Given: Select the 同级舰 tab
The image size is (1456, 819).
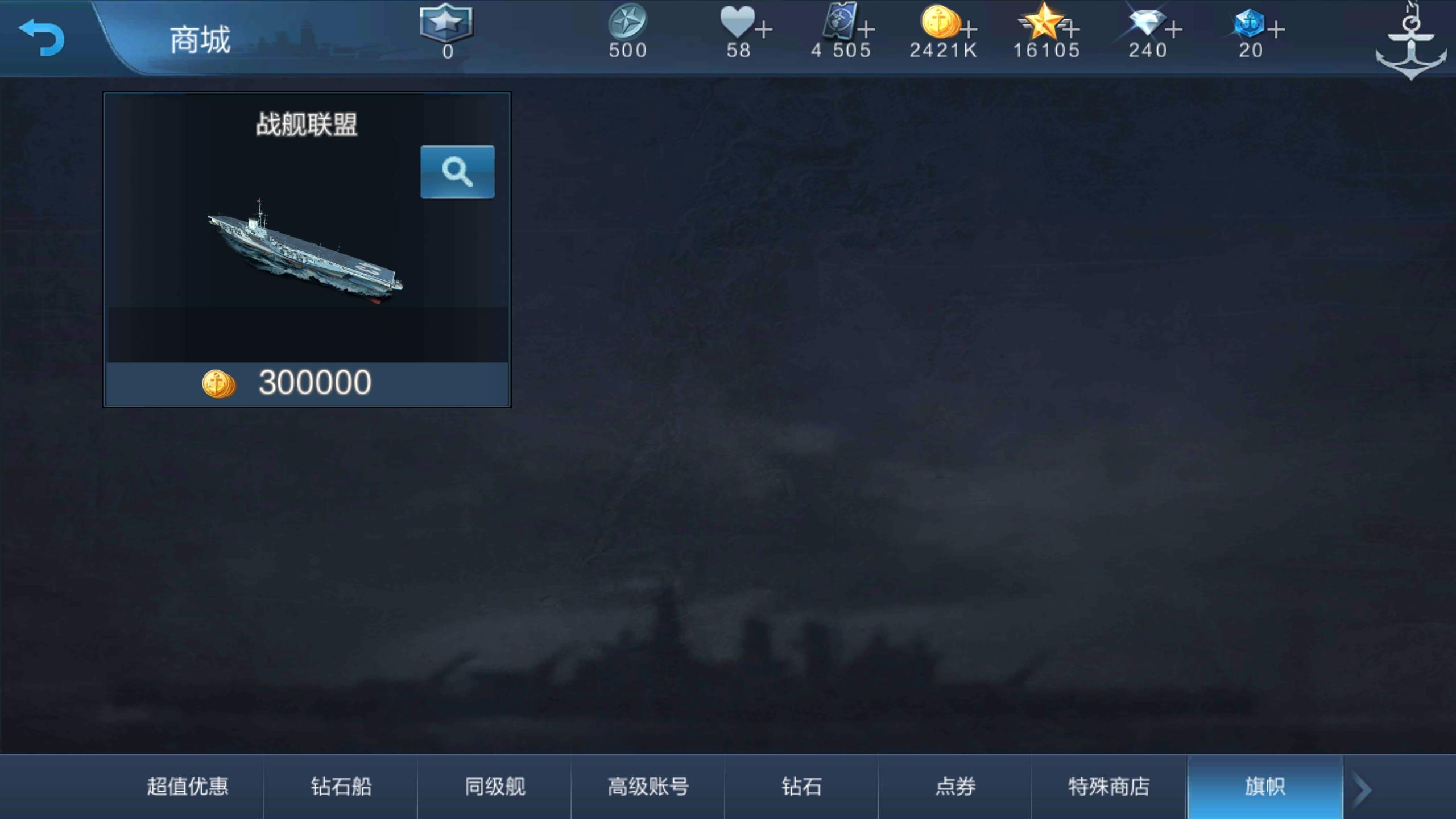Looking at the screenshot, I should pyautogui.click(x=495, y=787).
